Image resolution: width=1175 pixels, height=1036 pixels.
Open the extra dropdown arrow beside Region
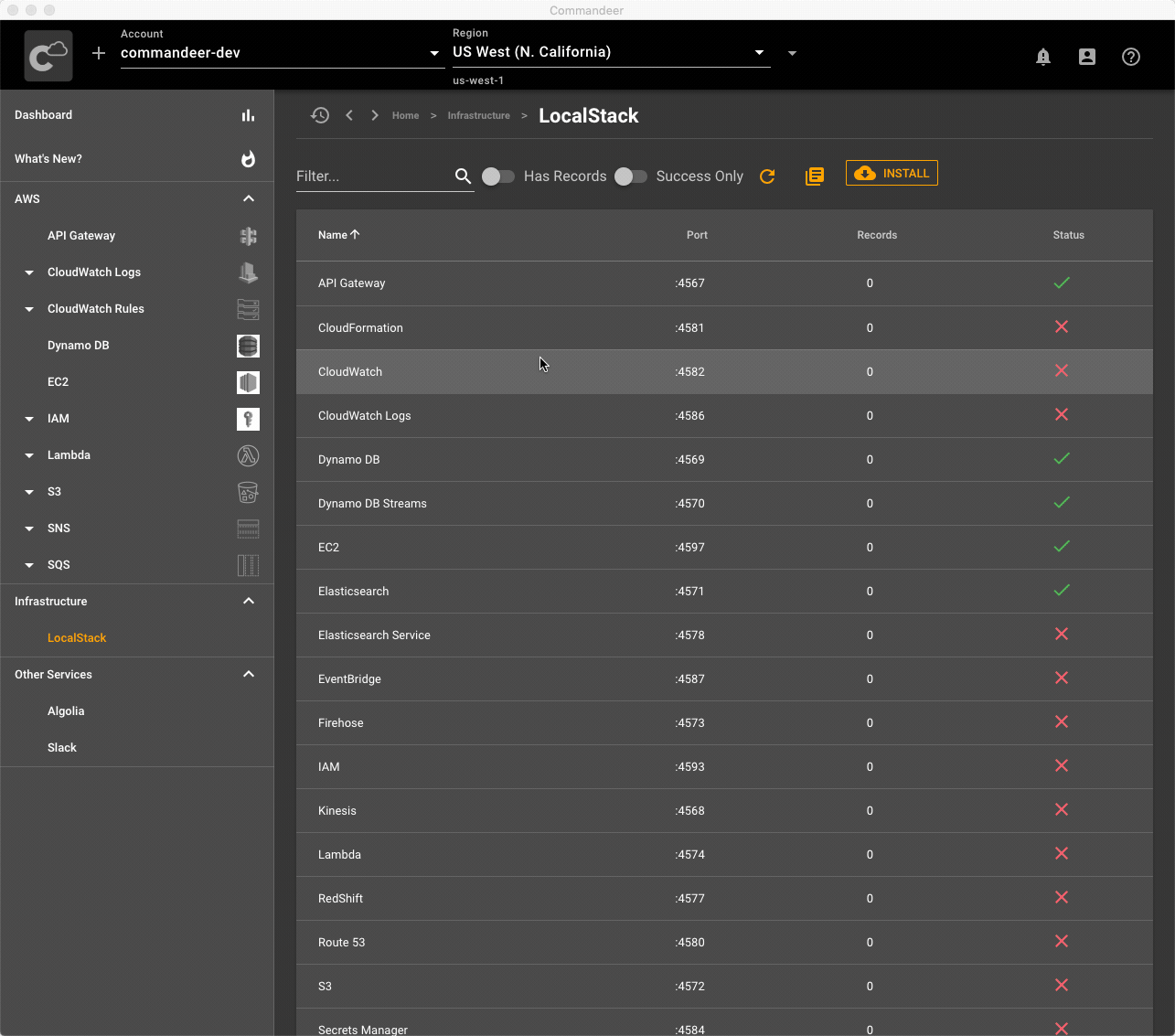click(792, 53)
